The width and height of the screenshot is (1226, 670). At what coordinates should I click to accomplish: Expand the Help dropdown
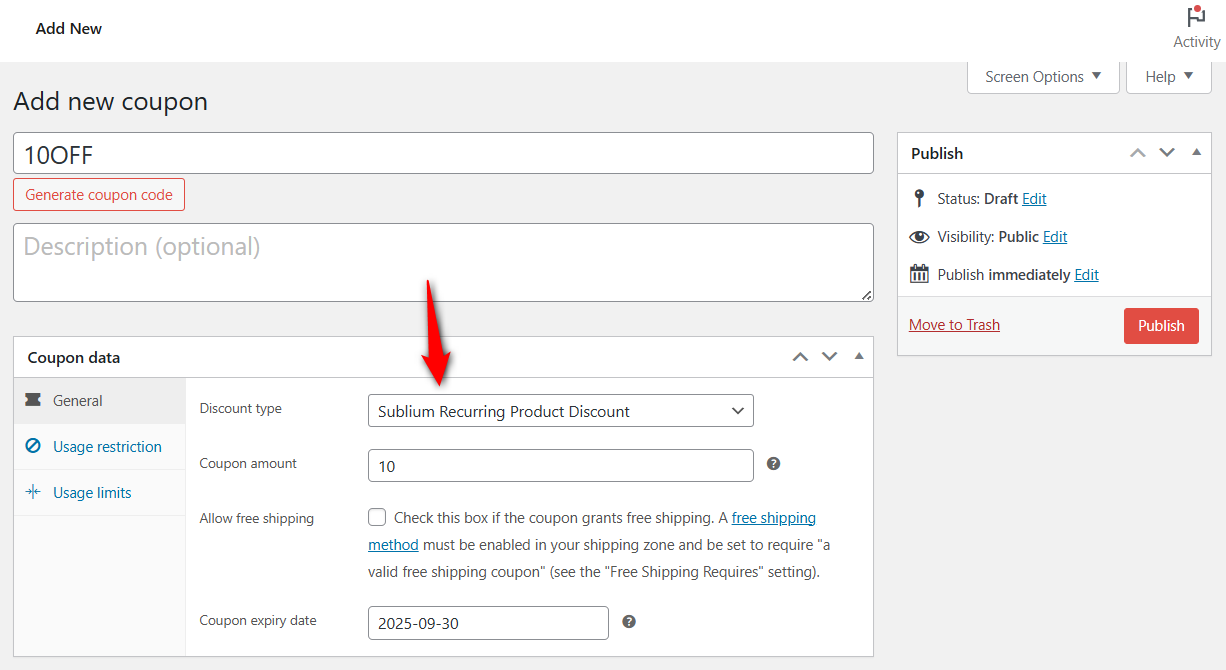1168,76
